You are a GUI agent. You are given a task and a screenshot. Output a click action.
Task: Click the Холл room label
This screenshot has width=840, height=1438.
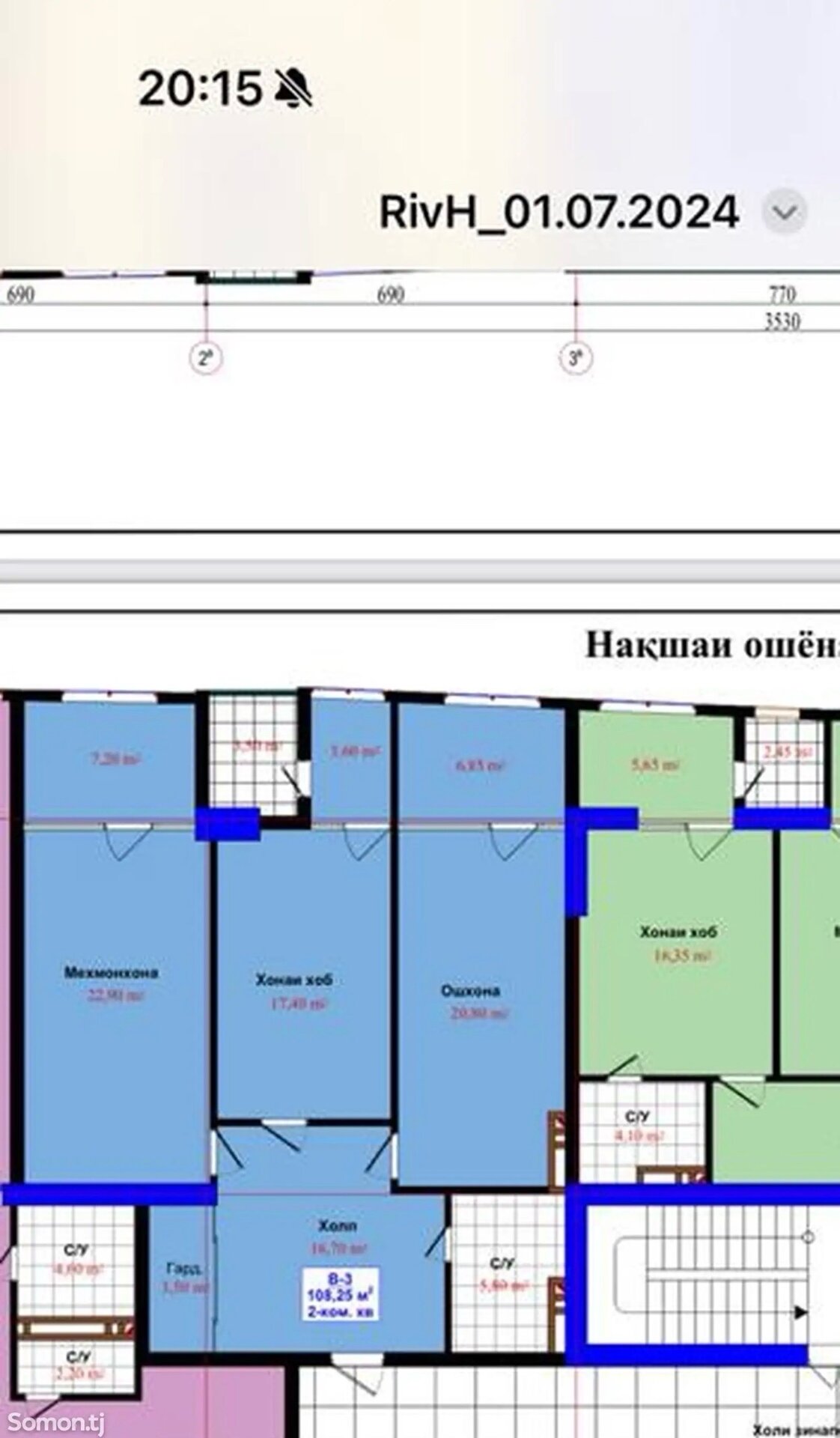(338, 1226)
